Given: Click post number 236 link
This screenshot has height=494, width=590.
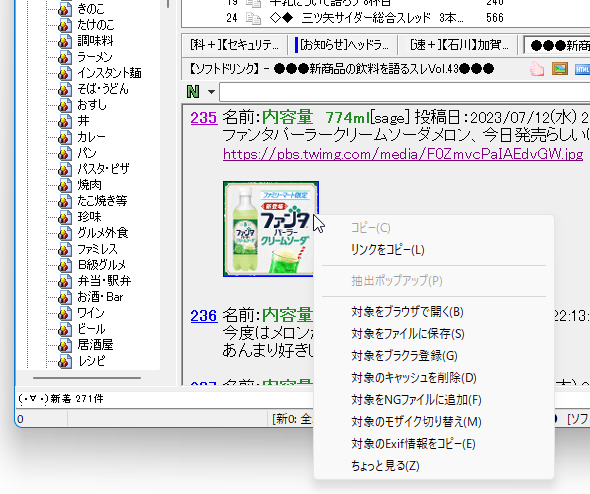Looking at the screenshot, I should (204, 316).
